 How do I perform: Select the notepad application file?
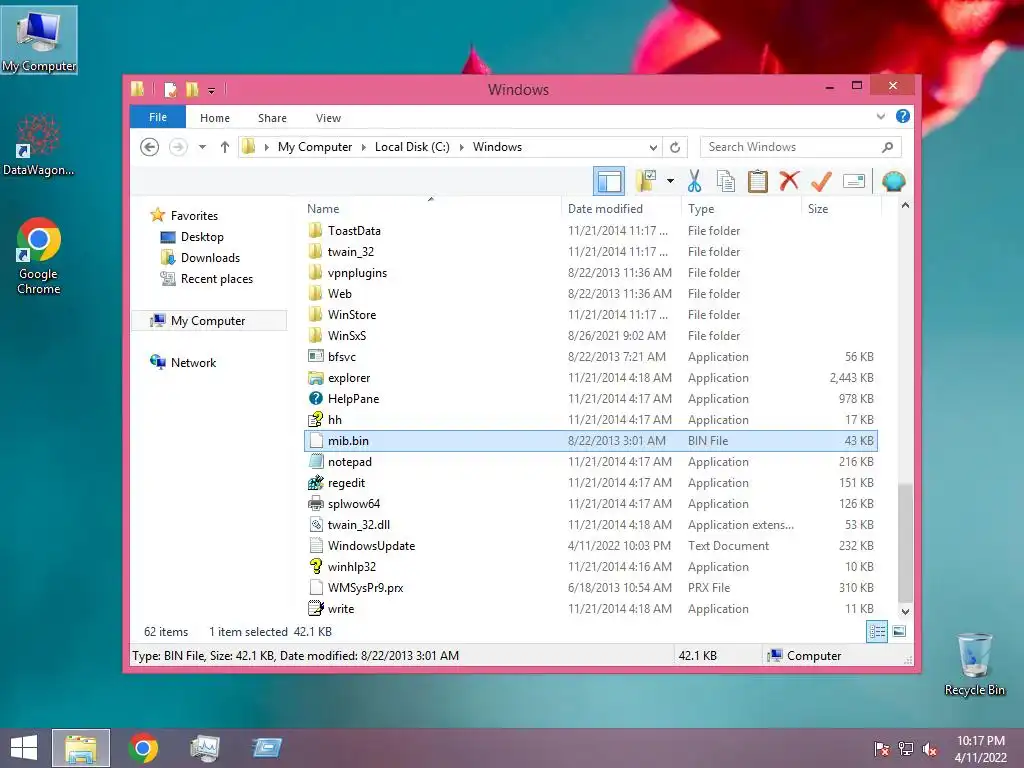pos(591,462)
